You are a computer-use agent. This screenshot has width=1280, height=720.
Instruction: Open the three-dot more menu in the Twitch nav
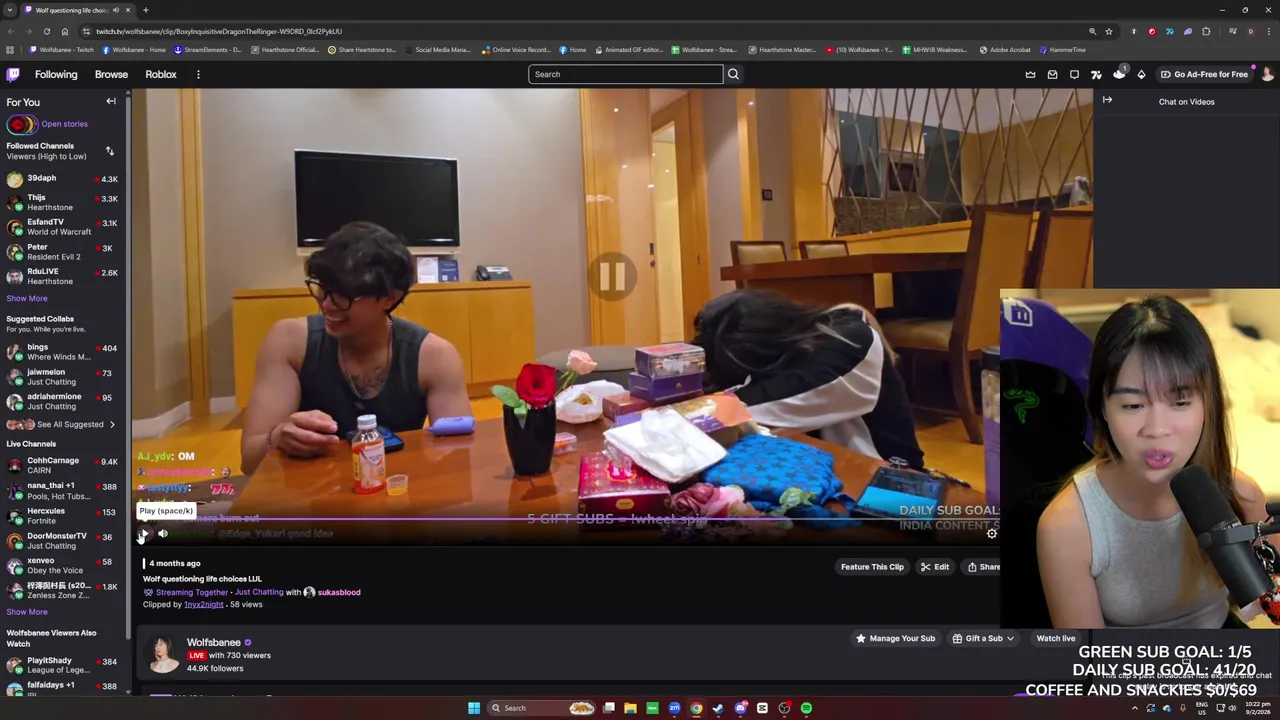point(198,74)
